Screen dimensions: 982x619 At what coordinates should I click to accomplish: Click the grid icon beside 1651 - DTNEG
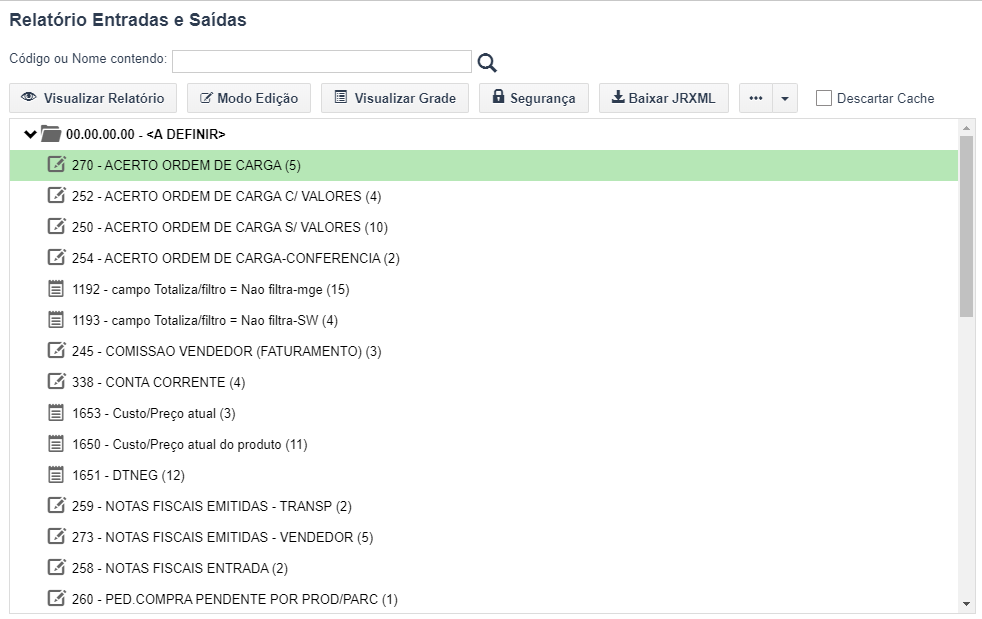56,475
